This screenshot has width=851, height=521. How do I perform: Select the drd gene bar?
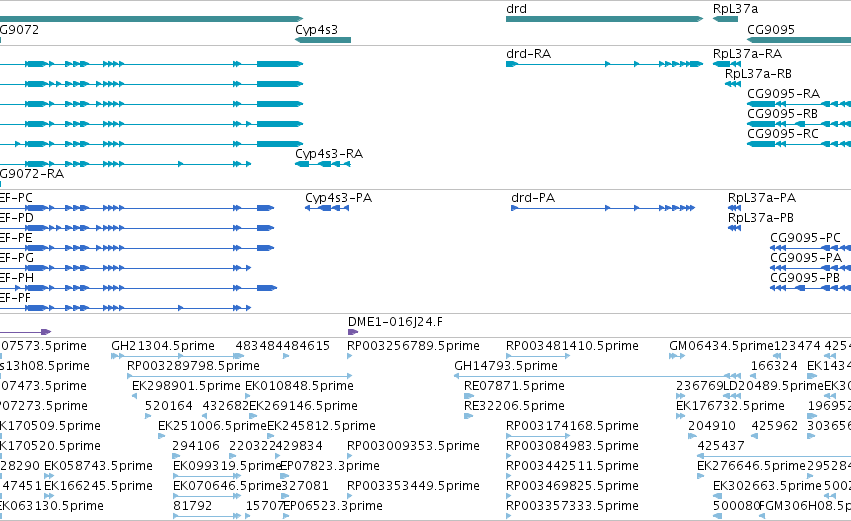(604, 19)
